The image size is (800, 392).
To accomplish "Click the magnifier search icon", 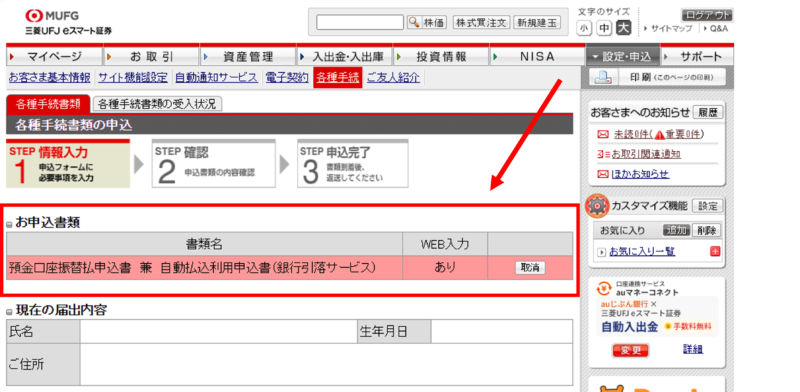I will pos(414,22).
